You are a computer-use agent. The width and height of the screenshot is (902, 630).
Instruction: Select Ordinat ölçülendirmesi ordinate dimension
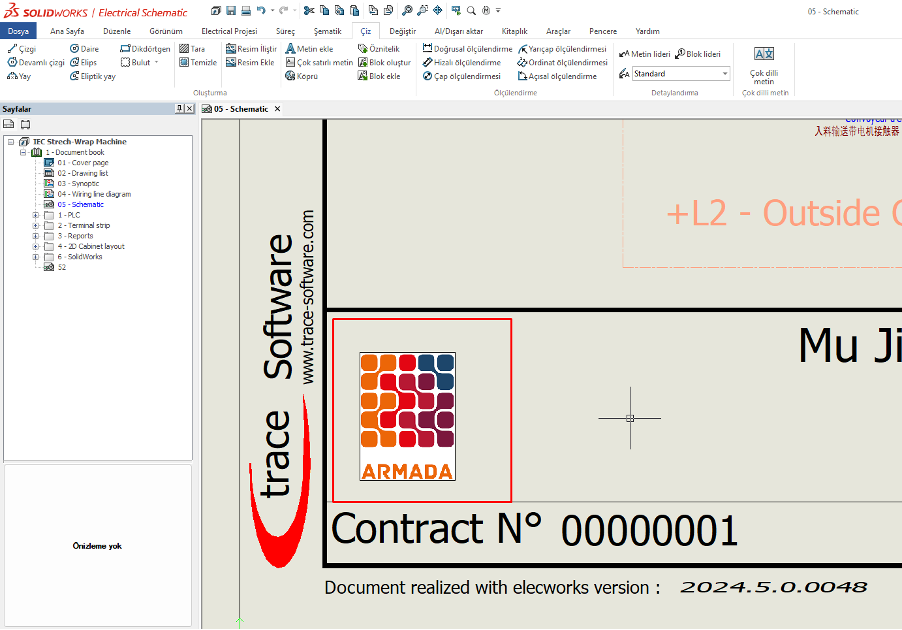[x=563, y=62]
